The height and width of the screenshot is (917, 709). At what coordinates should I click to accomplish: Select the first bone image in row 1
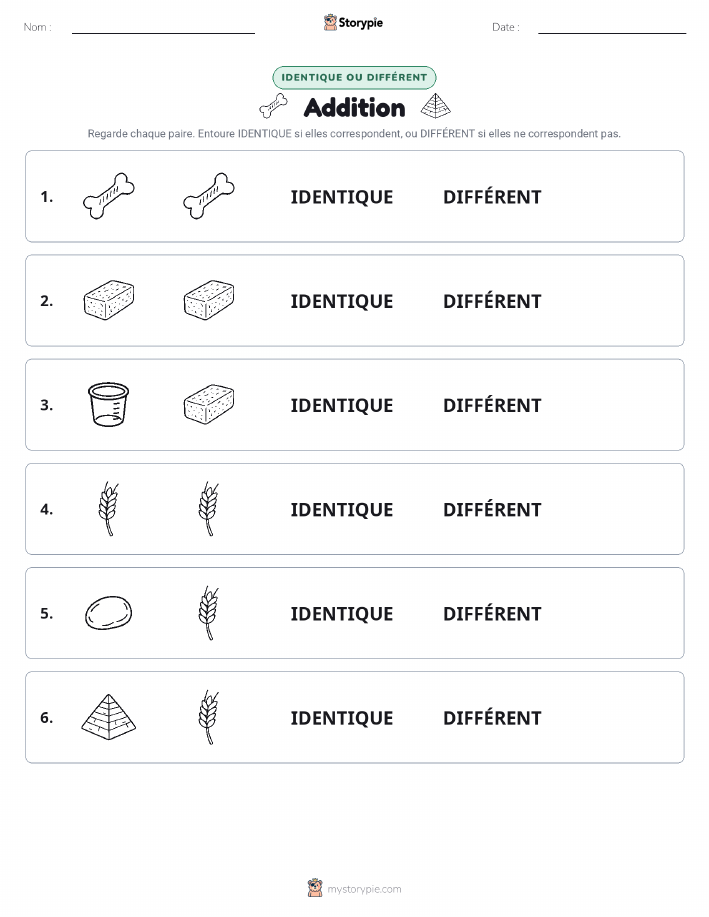tap(109, 196)
